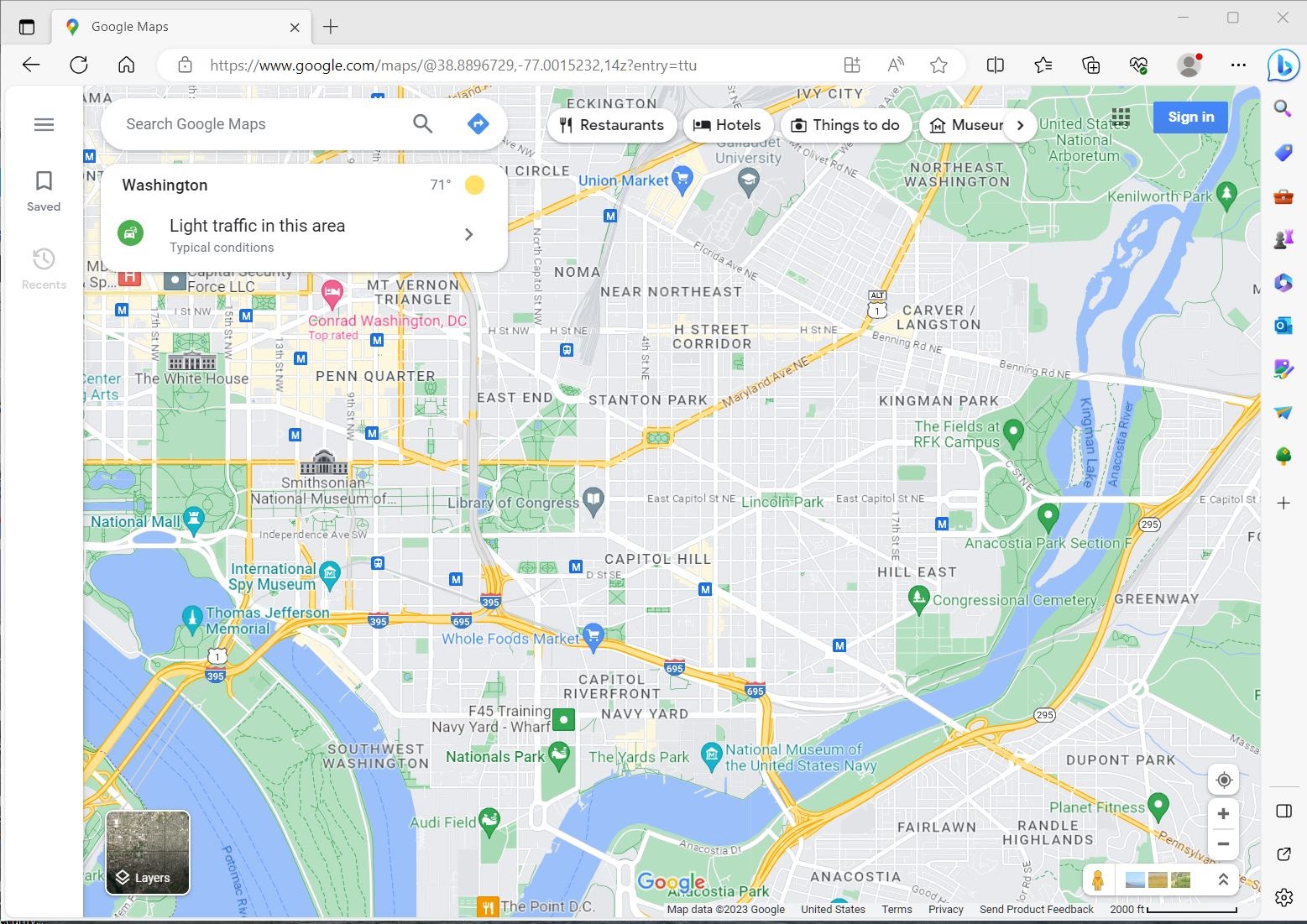1307x924 pixels.
Task: Open Directions with the blue arrow icon
Action: click(x=478, y=124)
